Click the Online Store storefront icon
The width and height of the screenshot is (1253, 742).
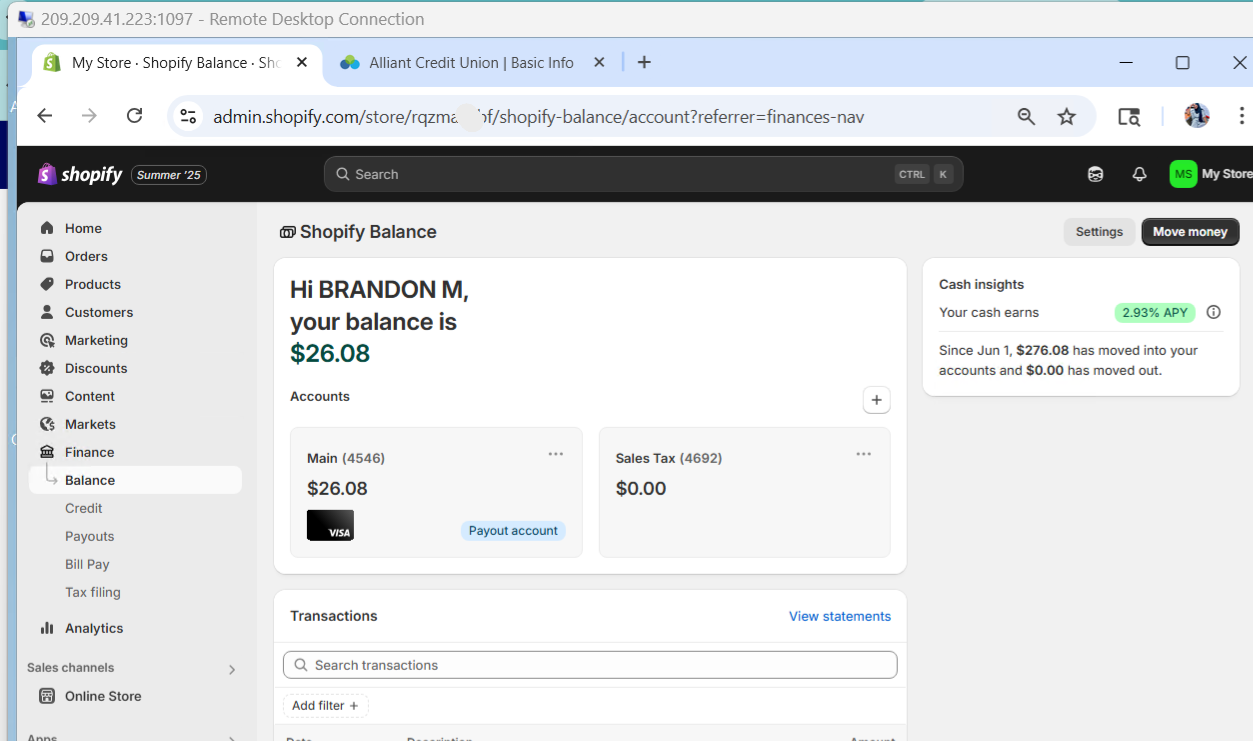coord(47,696)
